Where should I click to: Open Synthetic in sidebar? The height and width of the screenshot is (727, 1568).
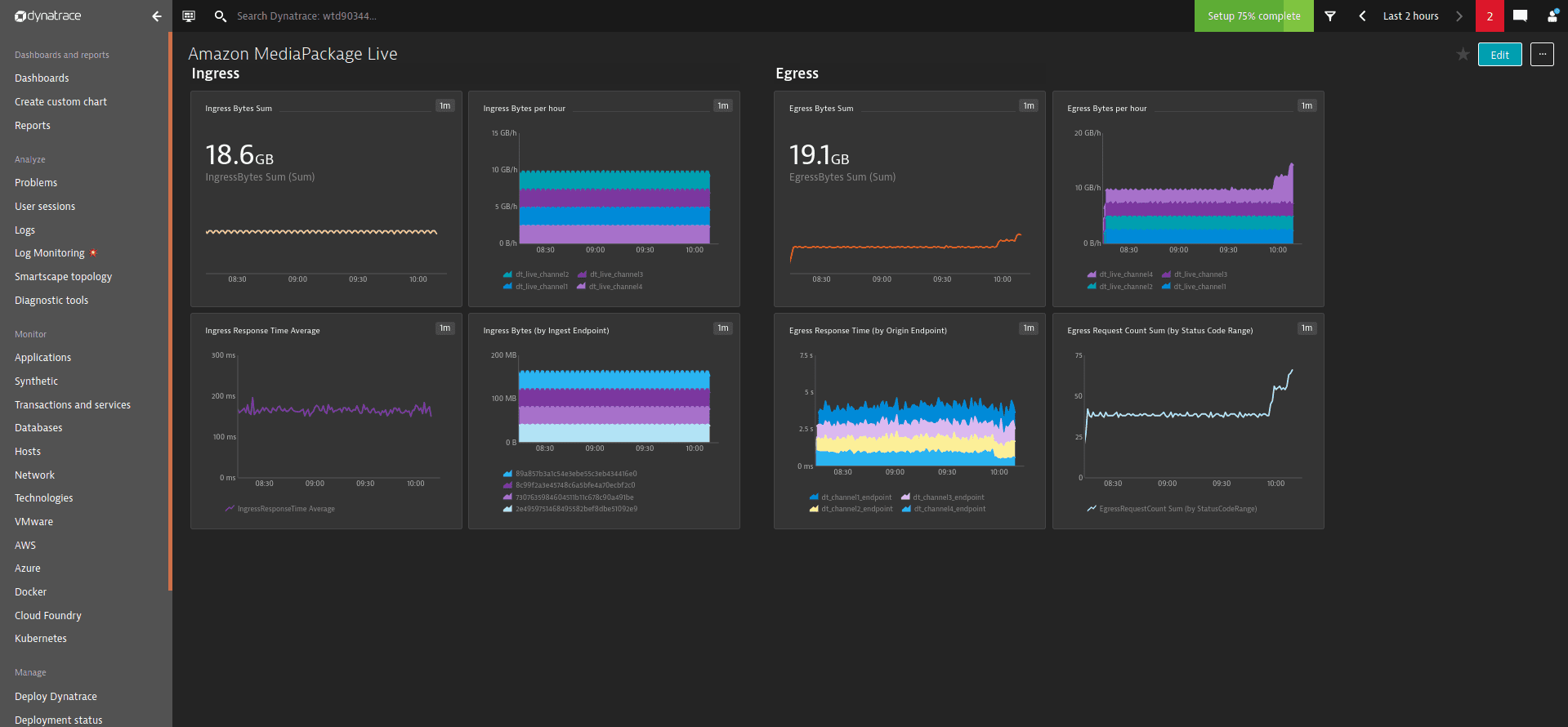(36, 381)
